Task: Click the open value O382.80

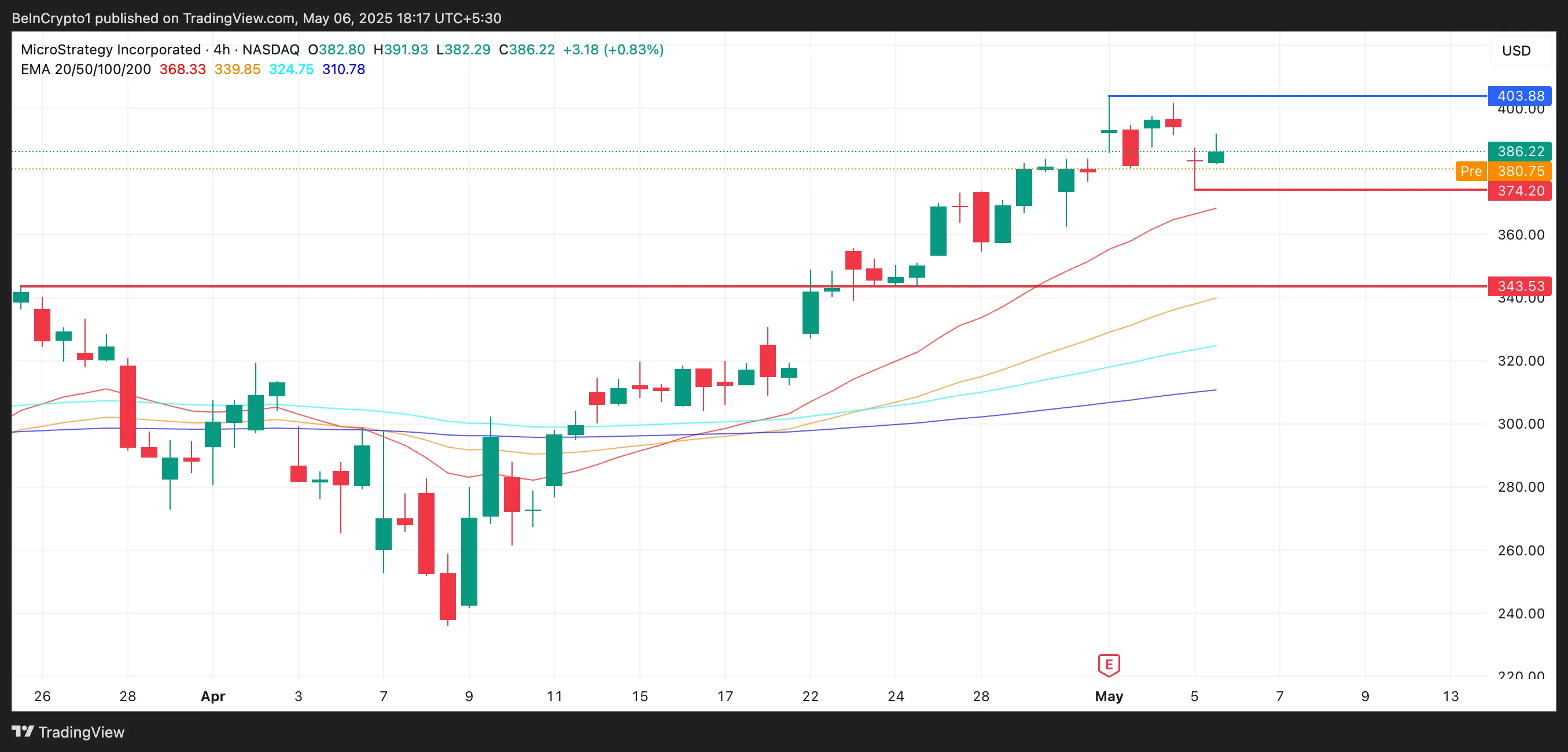Action: pyautogui.click(x=337, y=49)
